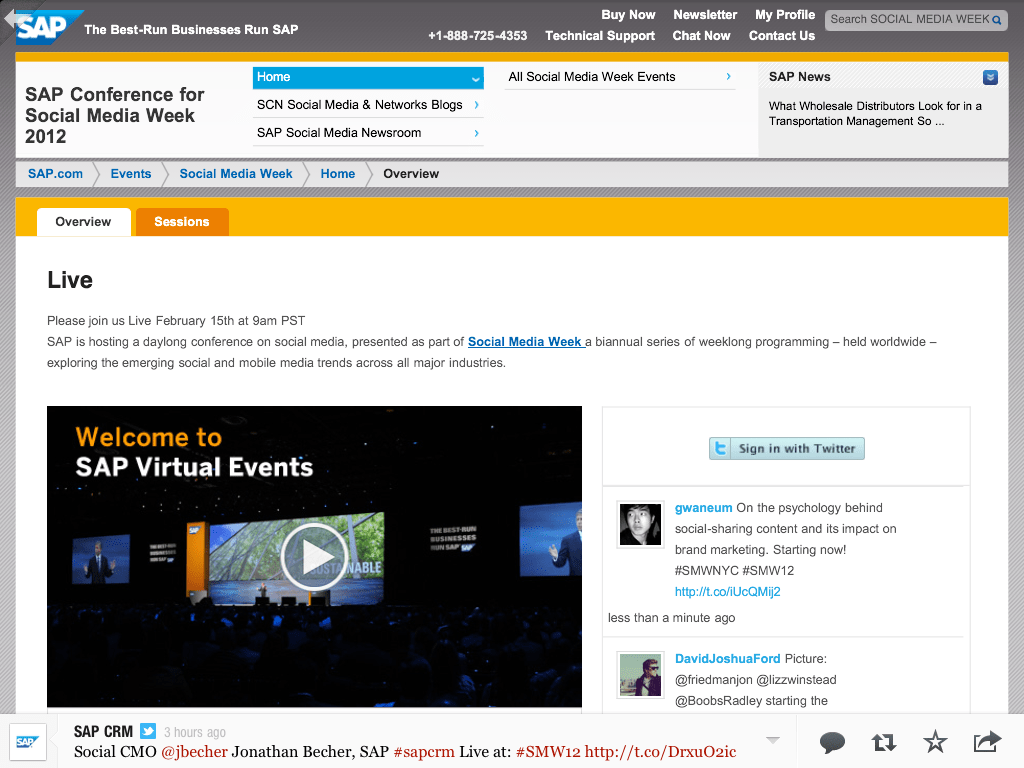Click #SMW12 hashtag in bottom tweet
Image resolution: width=1024 pixels, height=768 pixels.
[x=548, y=752]
